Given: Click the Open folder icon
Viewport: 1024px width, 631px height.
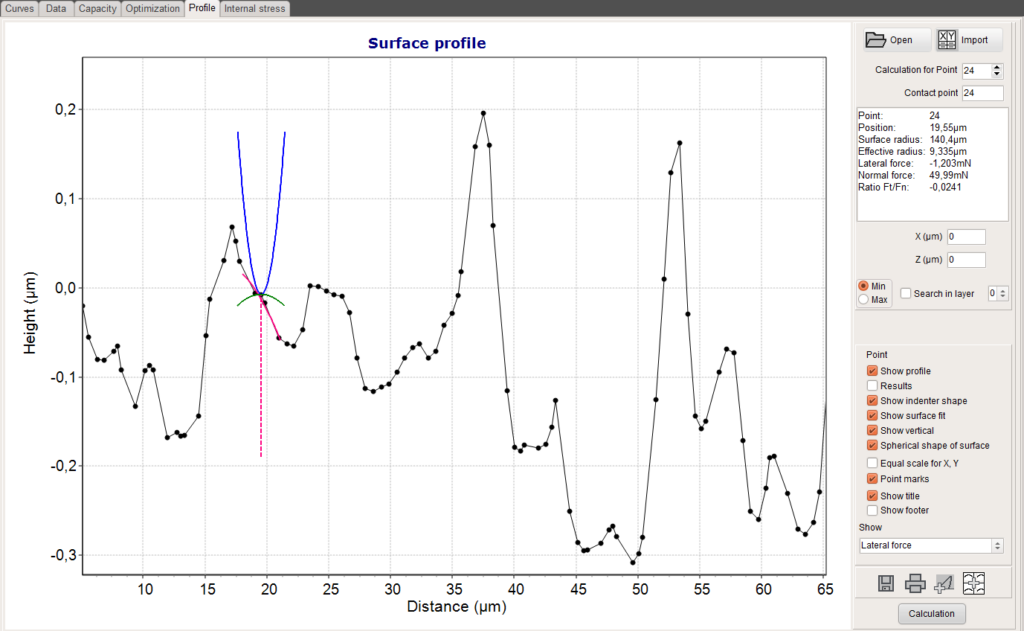Looking at the screenshot, I should tap(877, 40).
